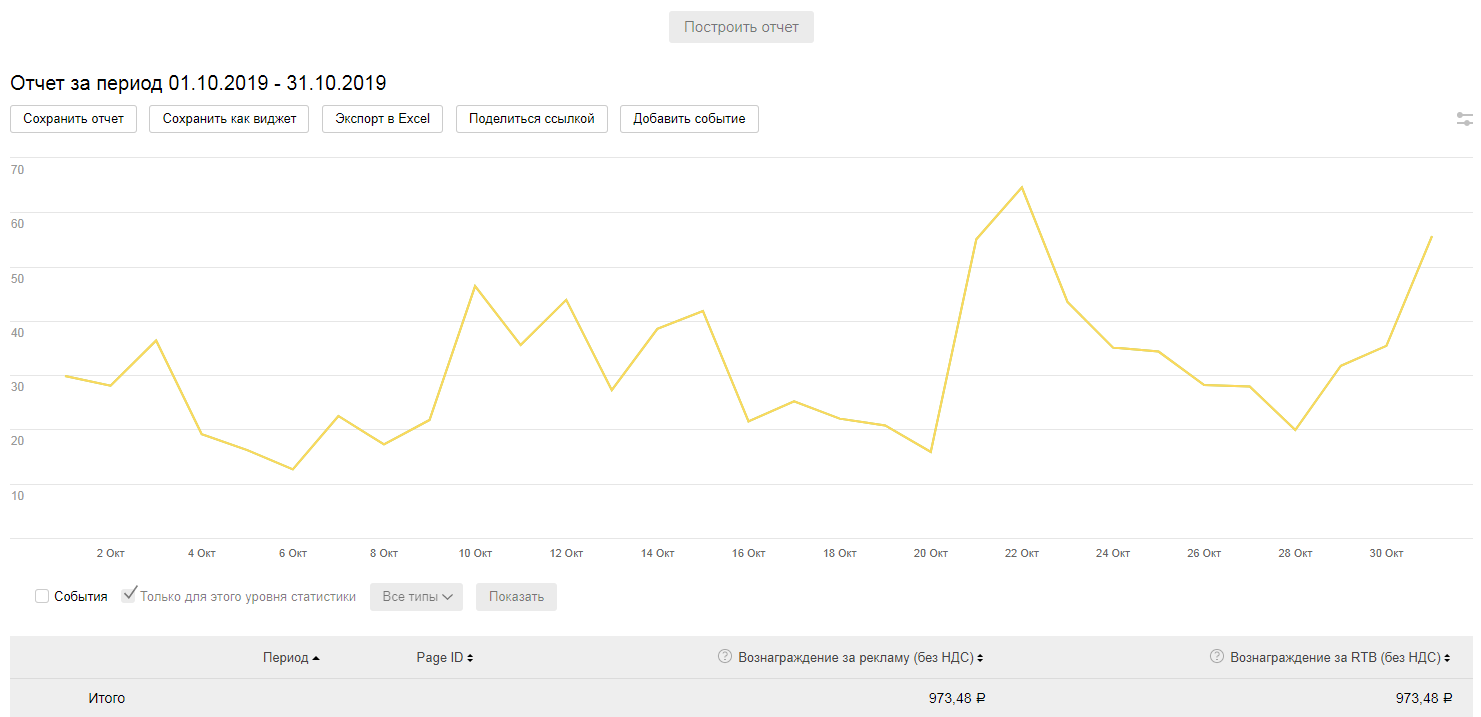The image size is (1481, 717).
Task: Click Сохранить как виджет button
Action: pyautogui.click(x=229, y=118)
